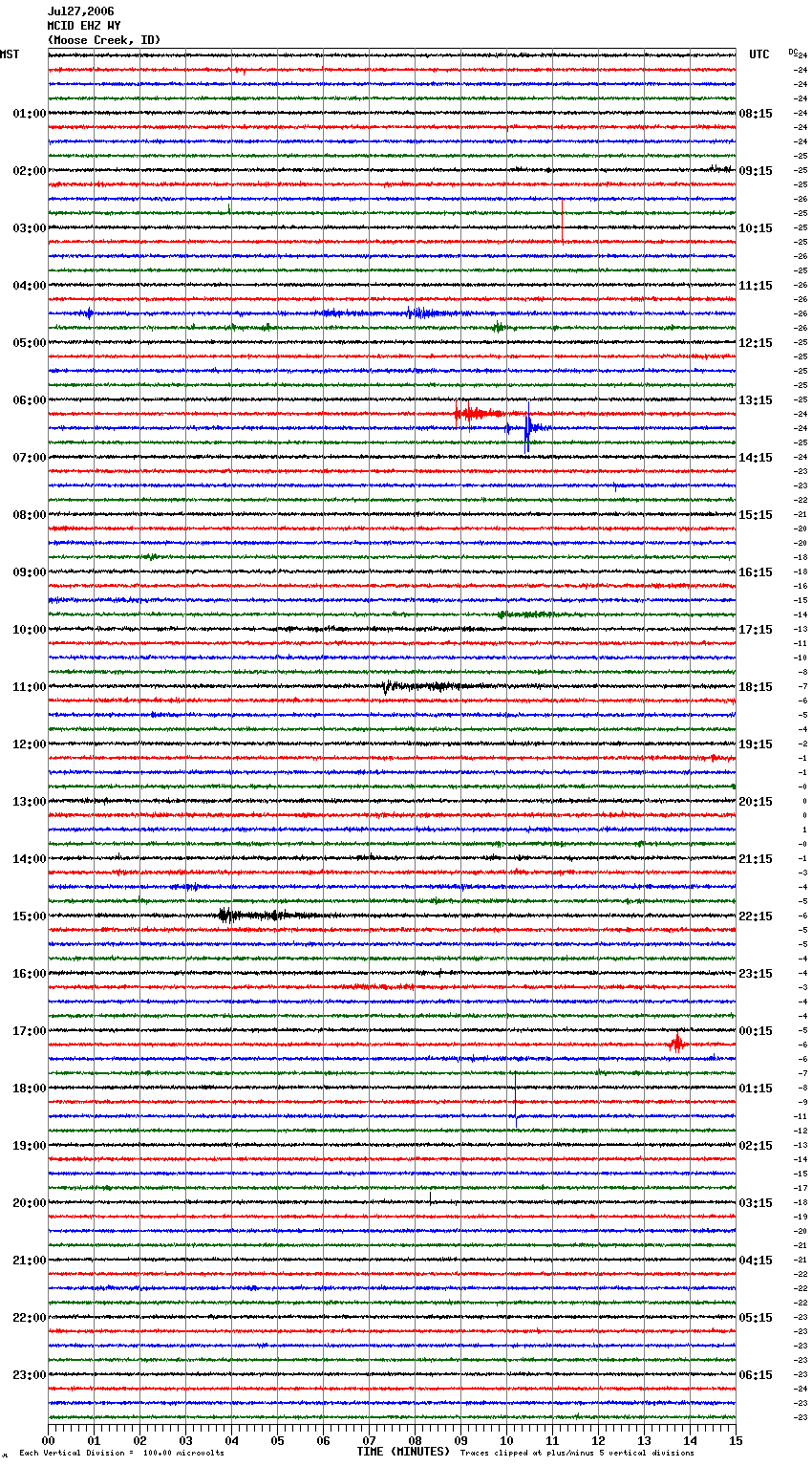Select the 02:00 MST hour label
This screenshot has width=812, height=1466.
coord(29,171)
